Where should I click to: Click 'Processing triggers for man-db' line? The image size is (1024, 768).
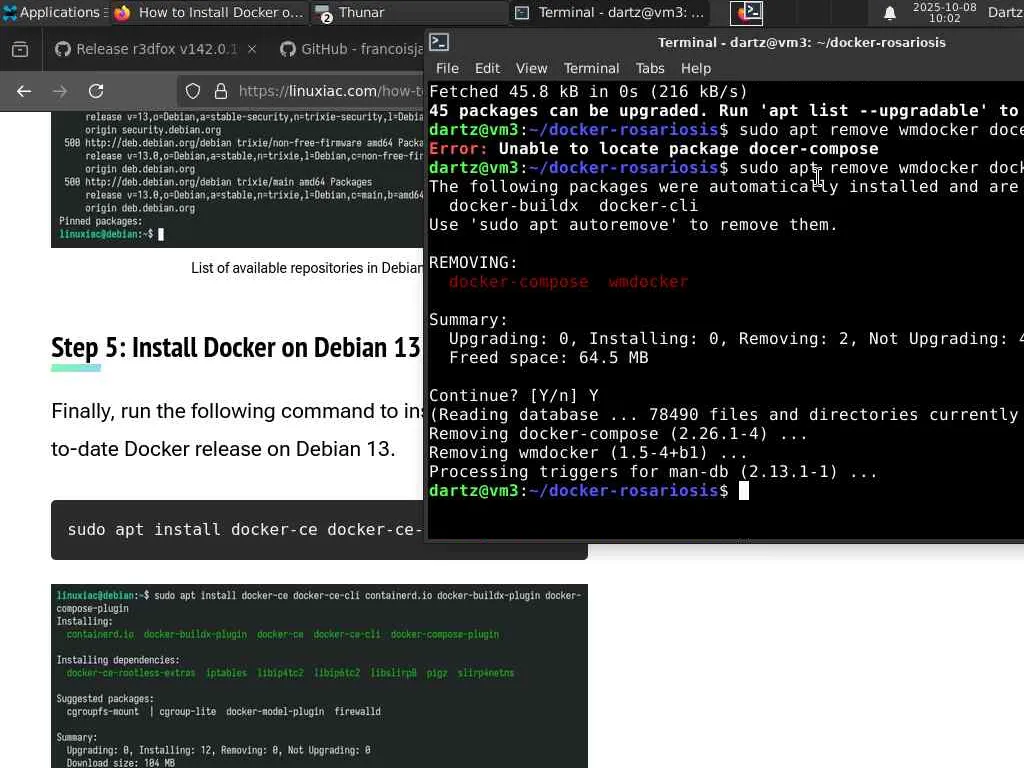653,472
